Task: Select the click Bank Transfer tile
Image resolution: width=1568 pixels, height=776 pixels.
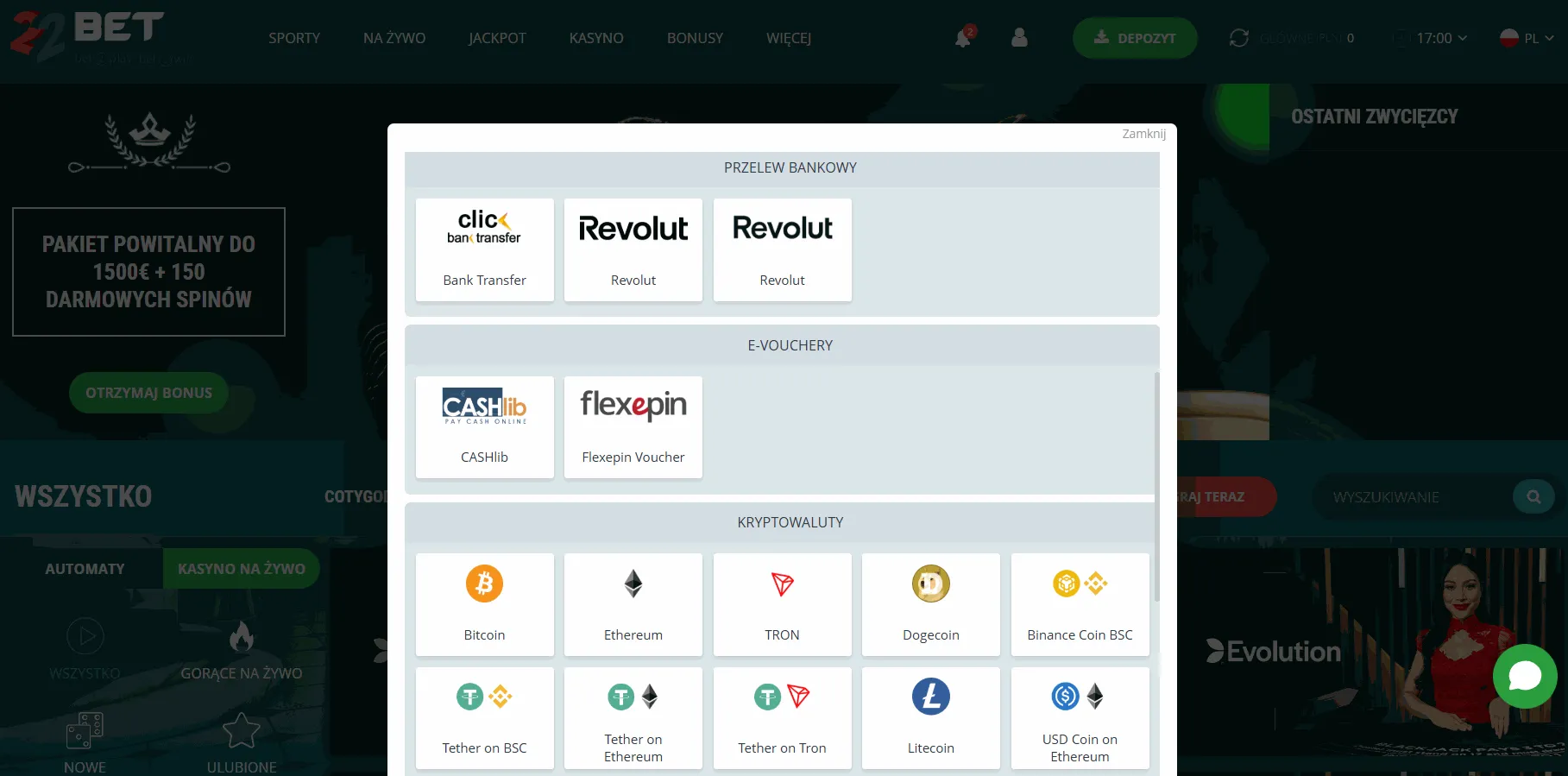Action: (x=484, y=249)
